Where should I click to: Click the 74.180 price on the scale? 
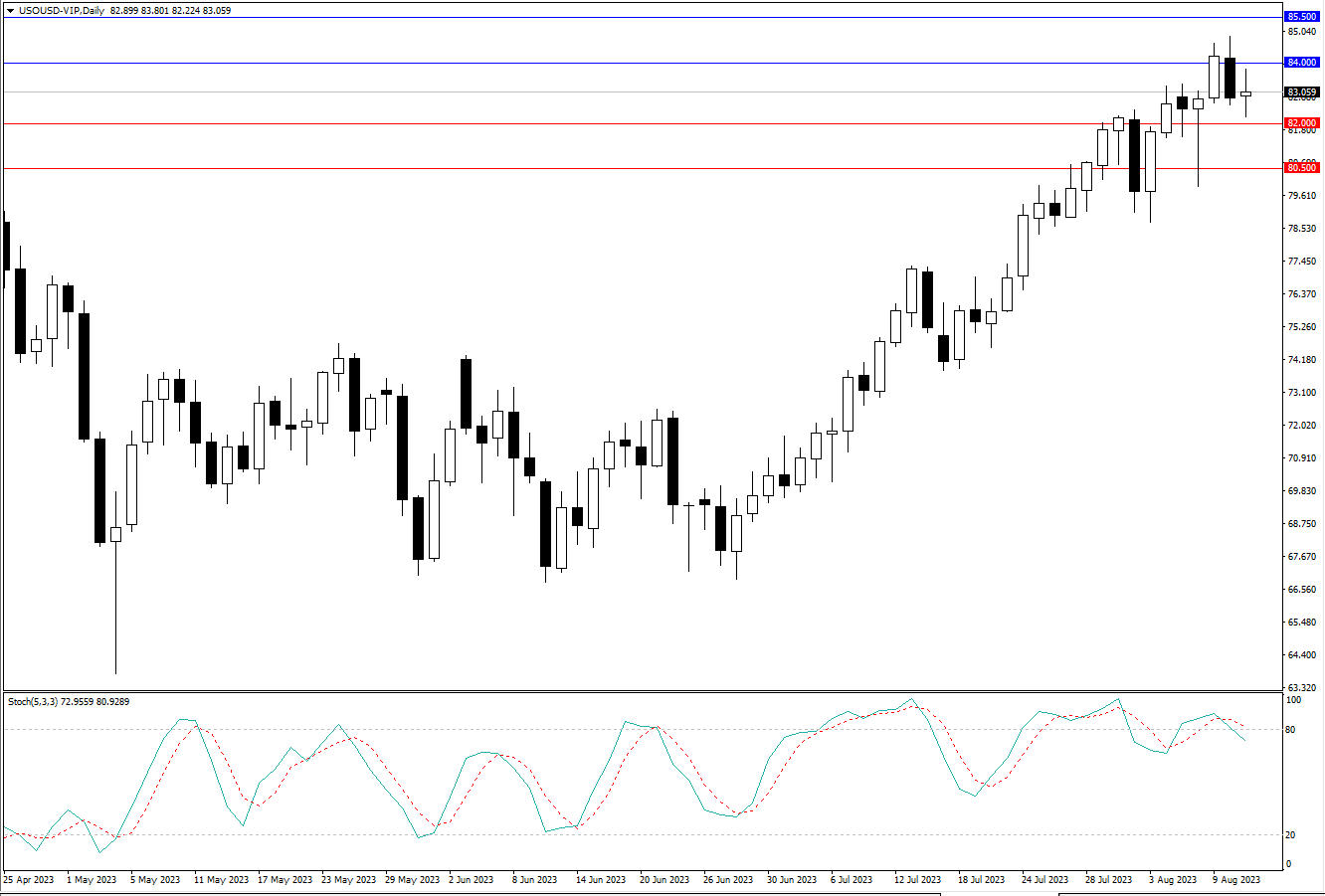pos(1301,360)
